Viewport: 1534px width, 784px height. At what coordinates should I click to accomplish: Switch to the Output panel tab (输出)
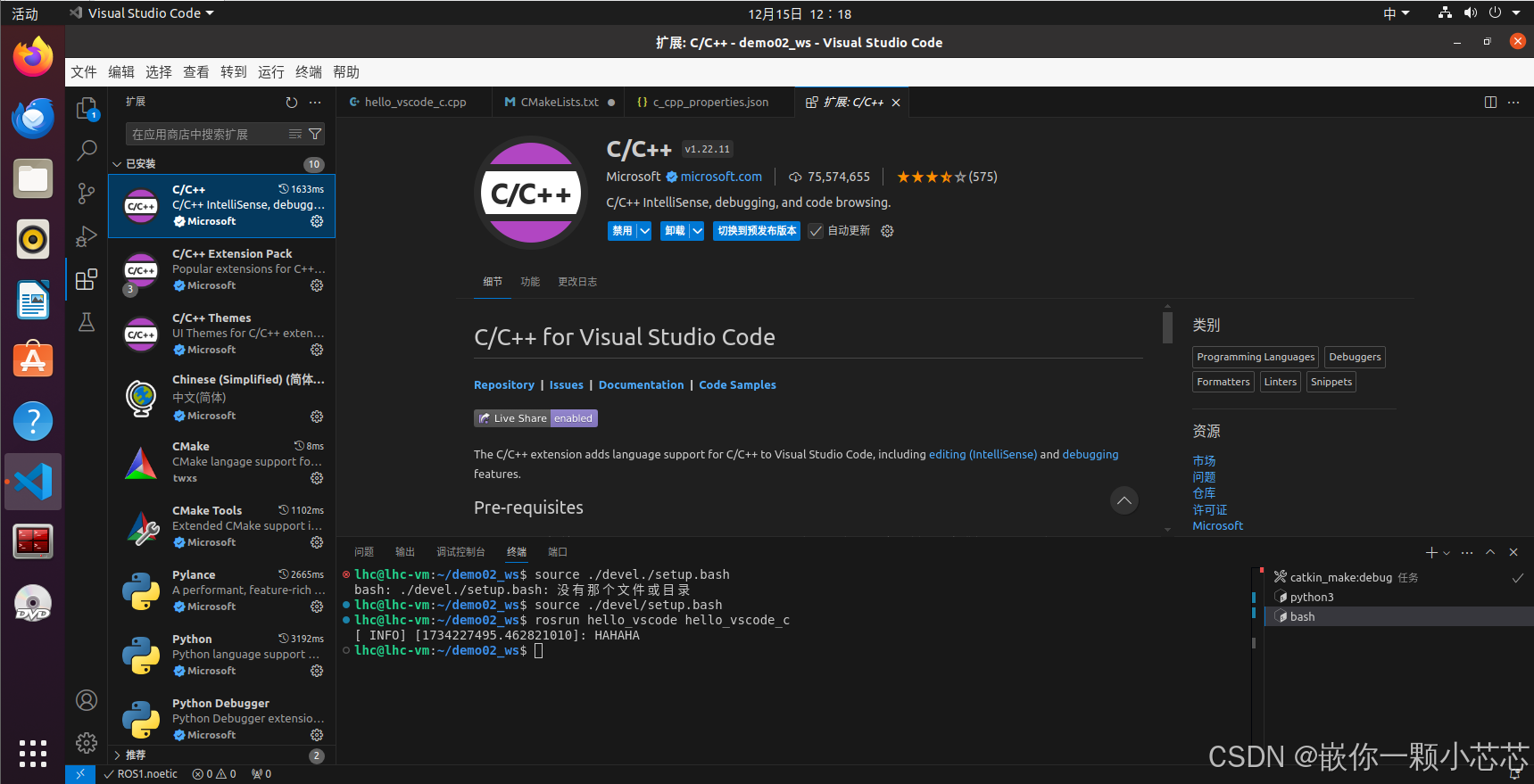(x=405, y=552)
